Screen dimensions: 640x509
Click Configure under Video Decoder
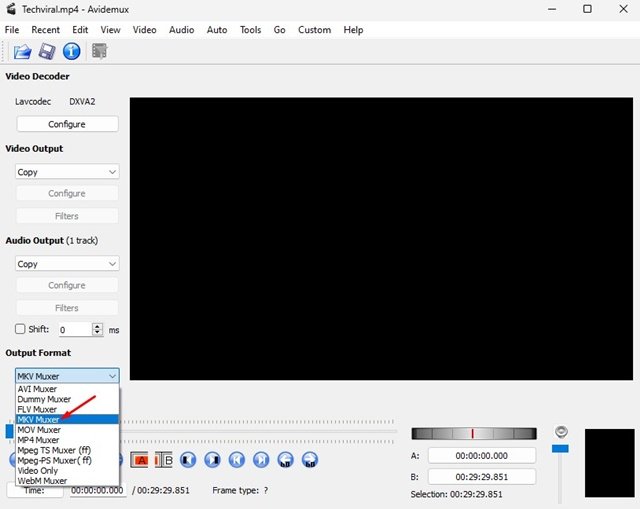[x=67, y=124]
